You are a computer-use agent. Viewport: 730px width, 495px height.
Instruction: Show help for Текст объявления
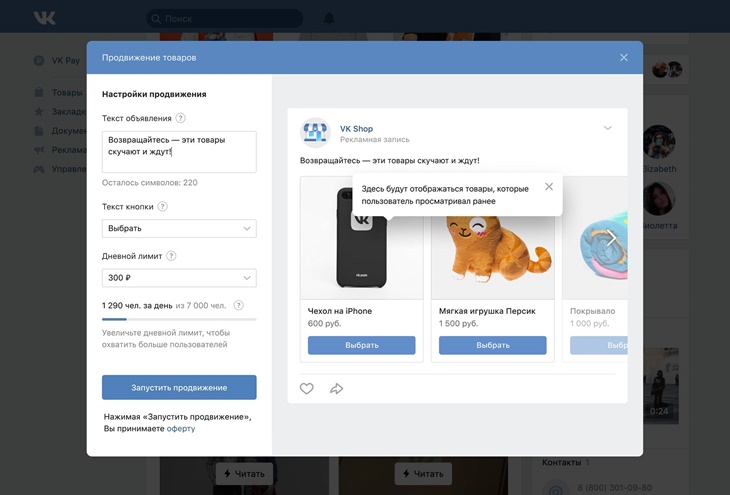(181, 118)
